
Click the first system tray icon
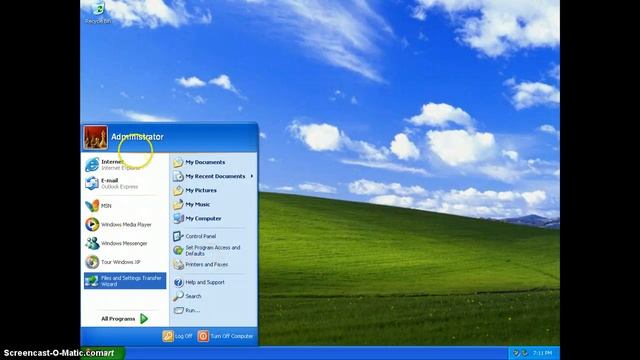click(x=516, y=353)
